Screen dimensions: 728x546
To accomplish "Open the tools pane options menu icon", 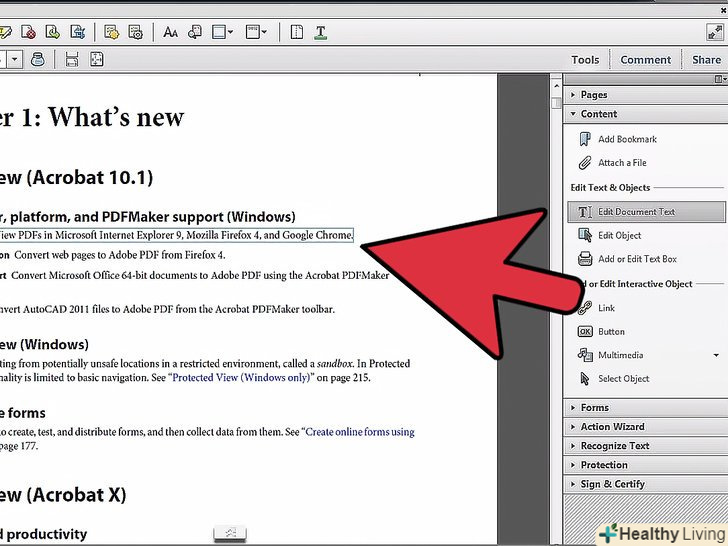I will tap(721, 79).
